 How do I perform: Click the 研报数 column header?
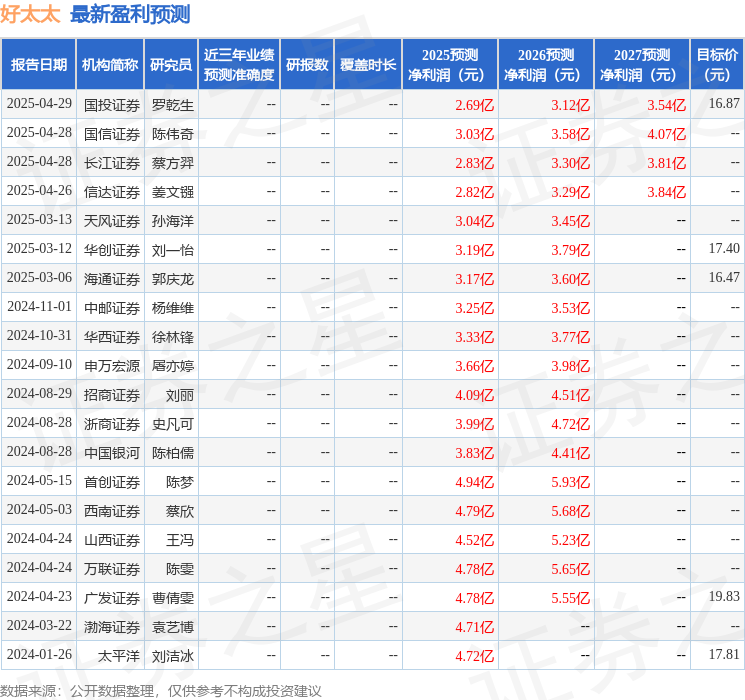(307, 65)
